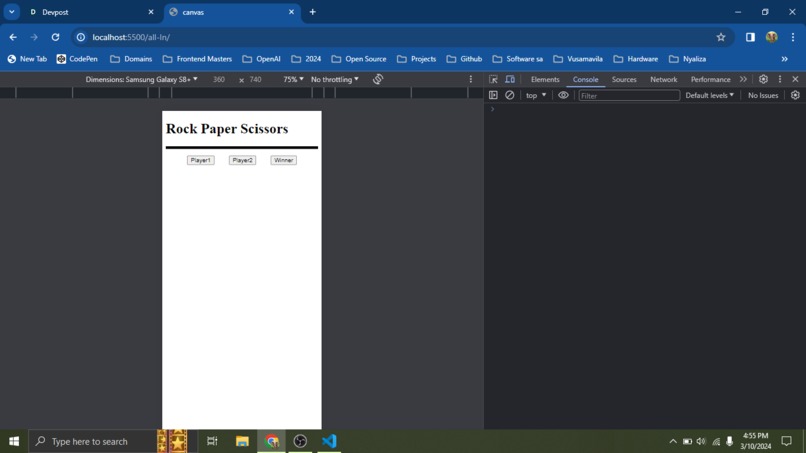Open console settings gear
This screenshot has height=453, width=806.
pyautogui.click(x=795, y=95)
